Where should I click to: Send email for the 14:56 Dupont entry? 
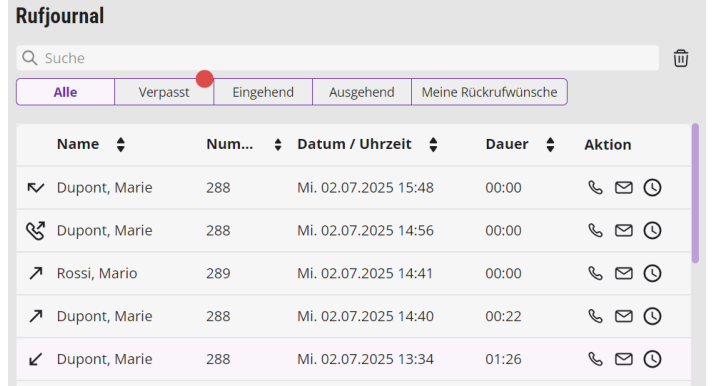(x=624, y=231)
